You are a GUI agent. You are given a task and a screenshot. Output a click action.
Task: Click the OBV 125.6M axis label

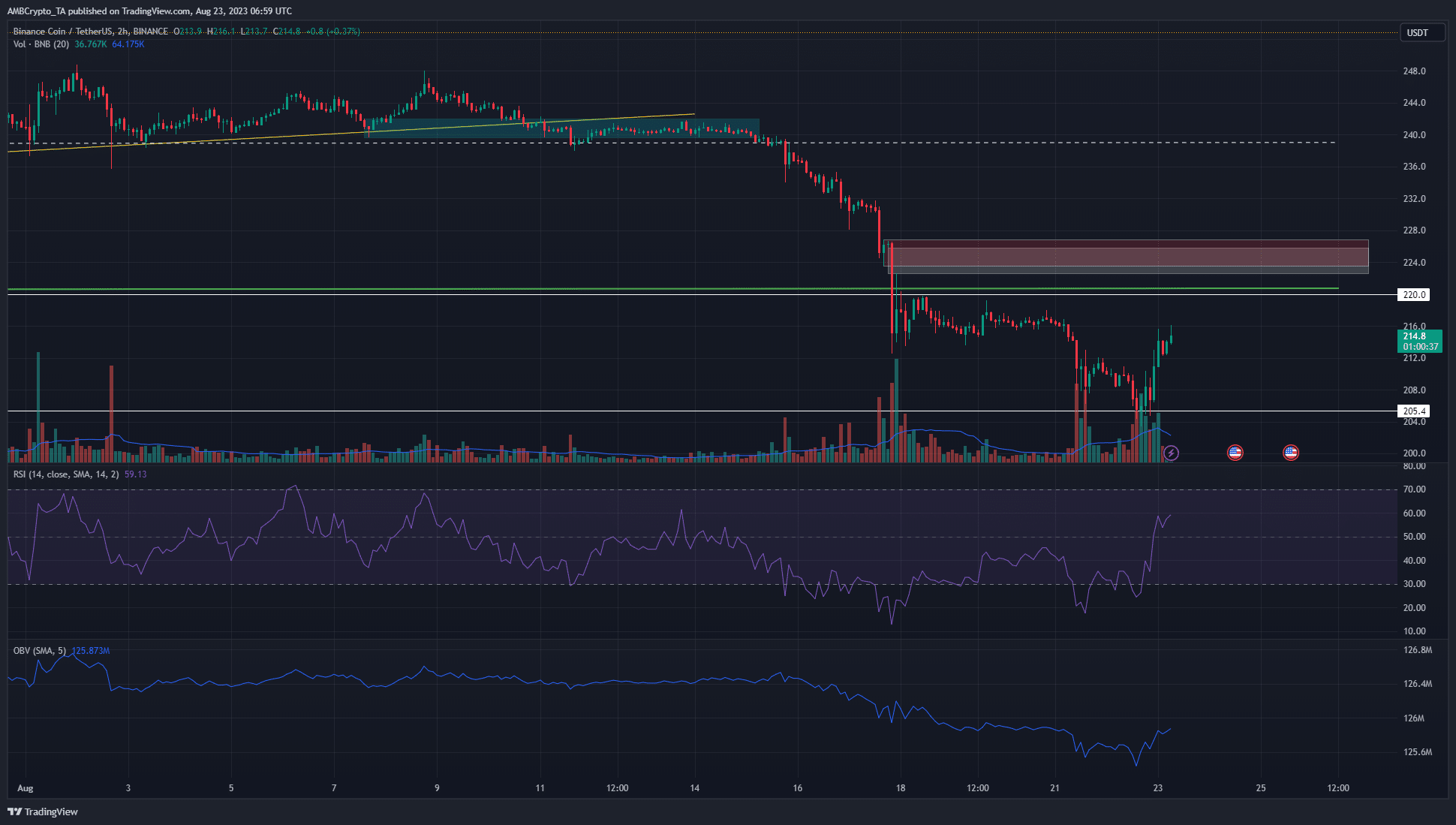(x=1417, y=752)
